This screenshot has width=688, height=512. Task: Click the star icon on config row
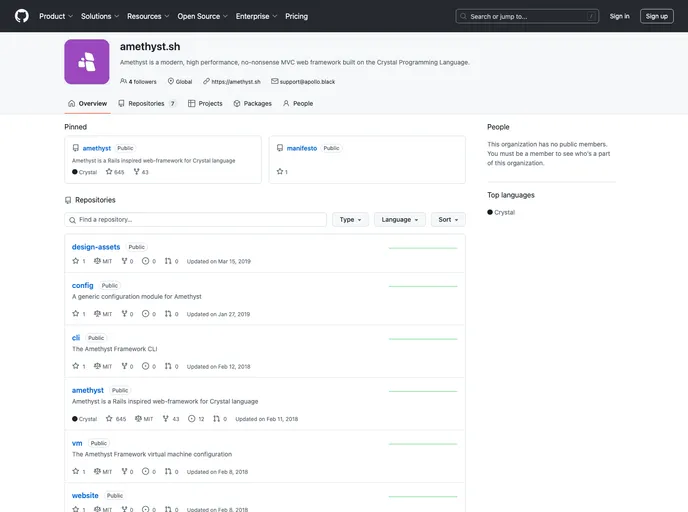click(75, 314)
